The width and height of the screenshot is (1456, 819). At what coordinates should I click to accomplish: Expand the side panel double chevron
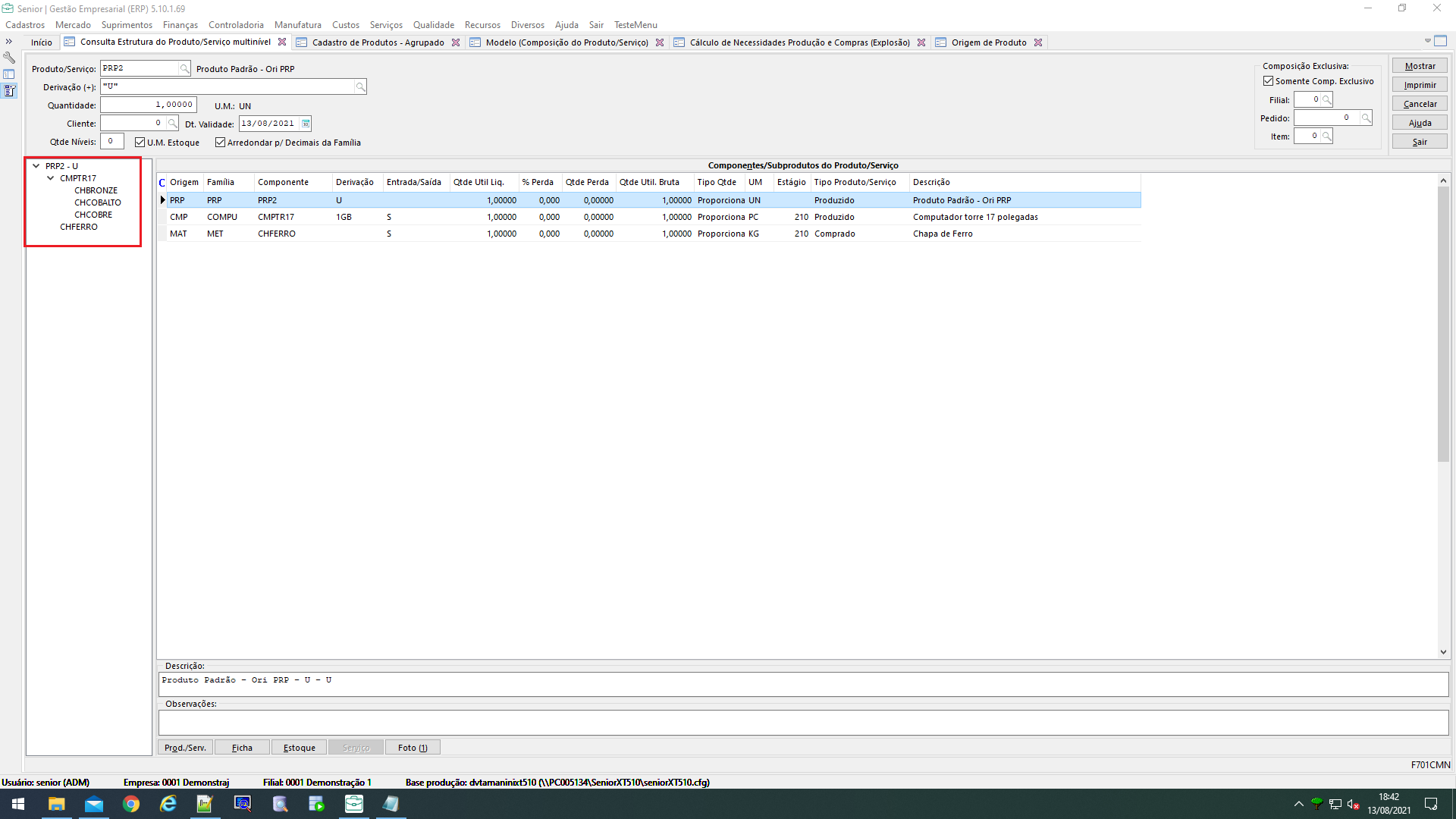[x=9, y=42]
